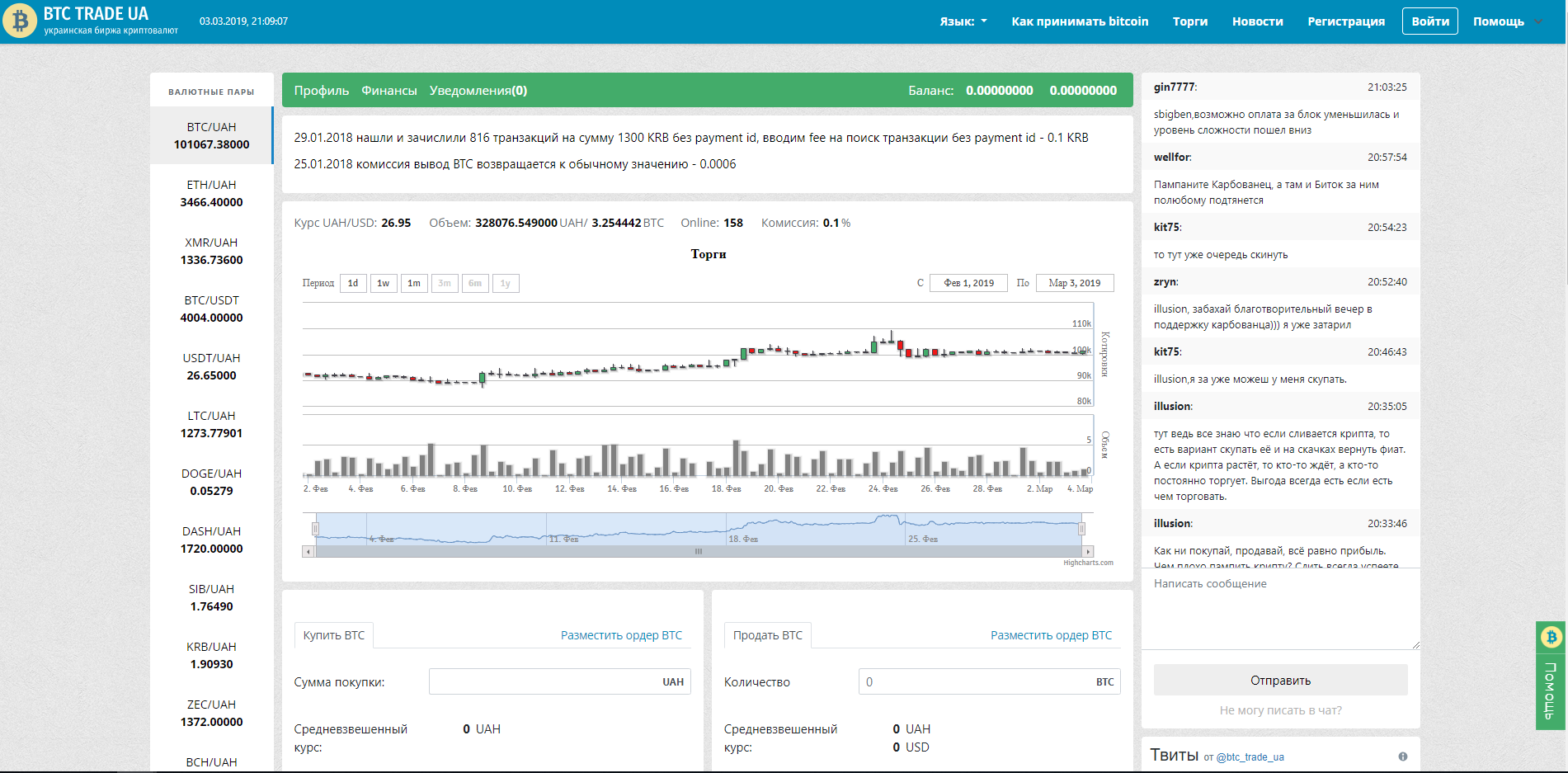
Task: Click the Войти login button
Action: point(1430,21)
